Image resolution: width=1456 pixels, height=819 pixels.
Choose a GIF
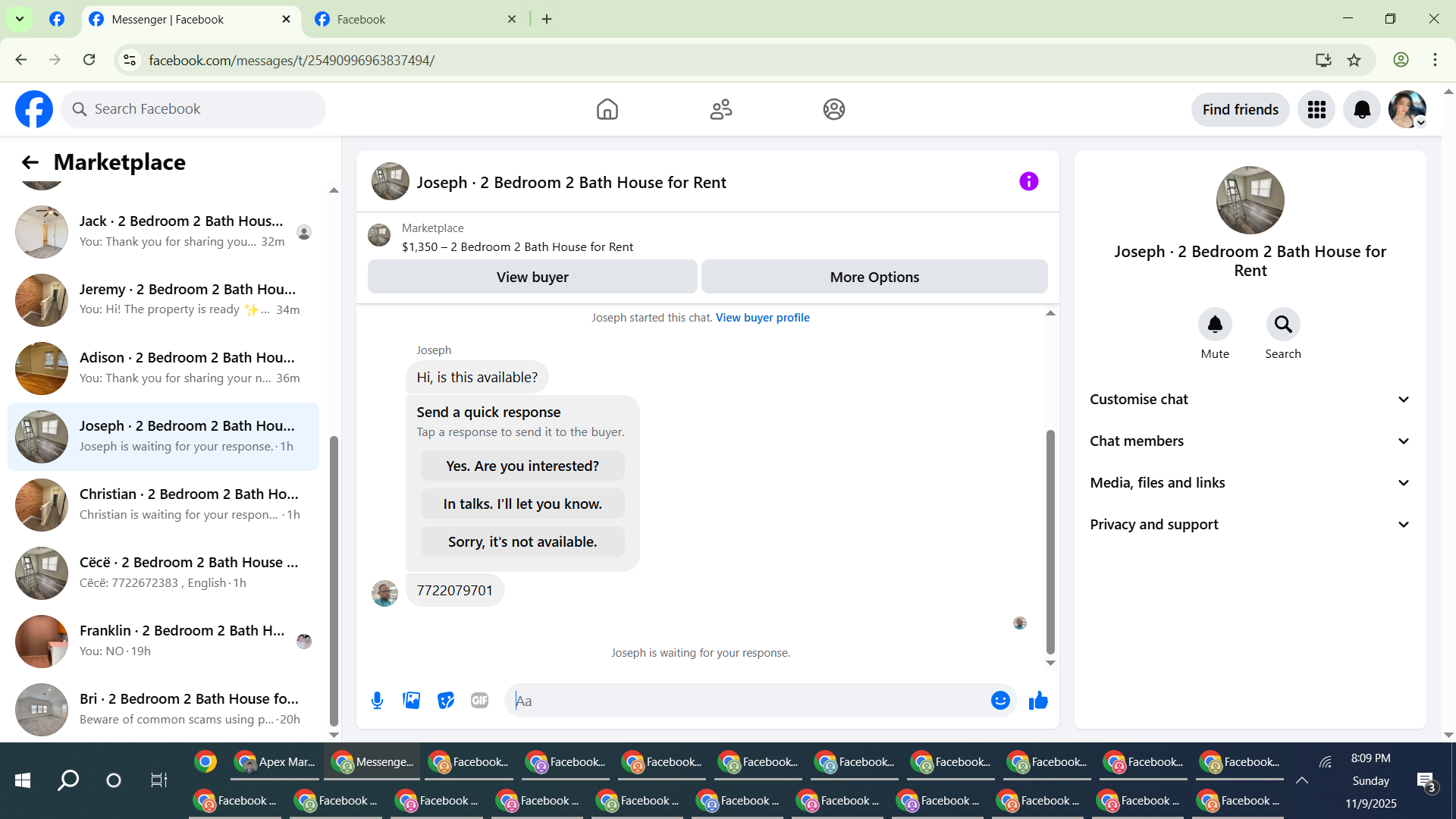click(x=479, y=701)
